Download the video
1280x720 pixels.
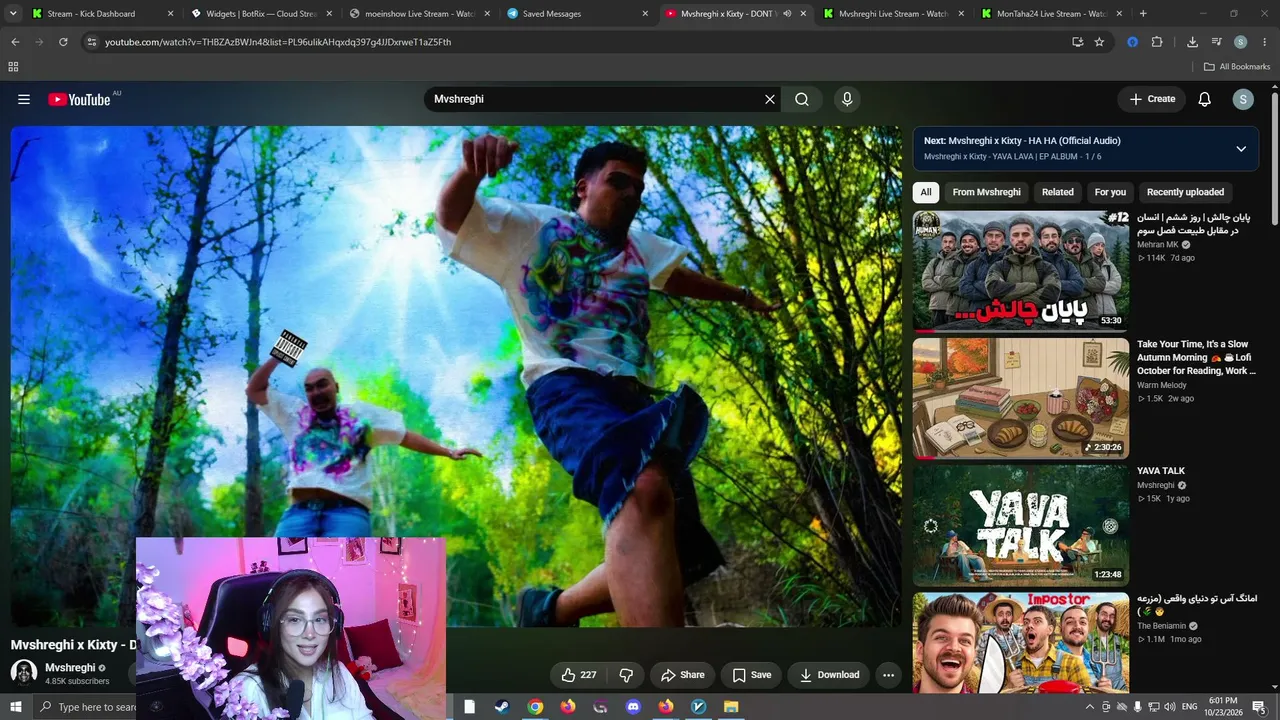[829, 675]
